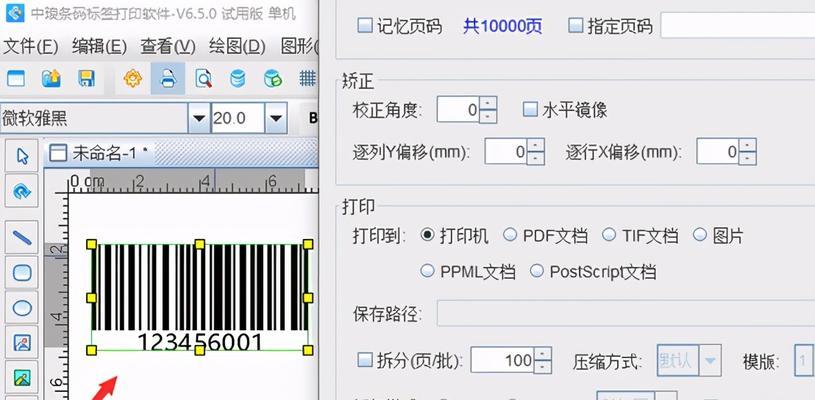Select the 打印机 radio button

tap(427, 235)
